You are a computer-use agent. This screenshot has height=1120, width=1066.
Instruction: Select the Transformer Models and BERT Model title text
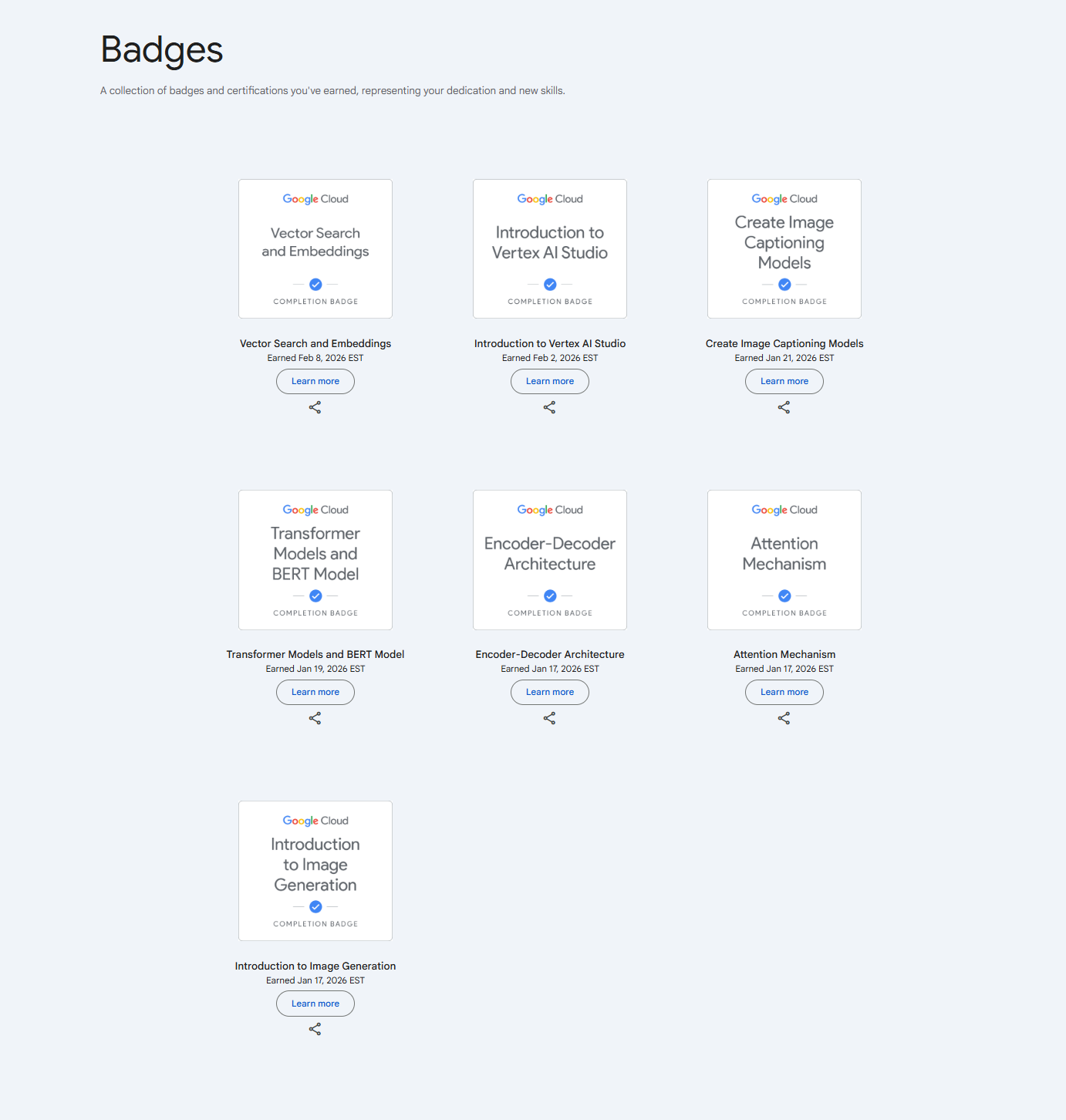click(x=315, y=654)
